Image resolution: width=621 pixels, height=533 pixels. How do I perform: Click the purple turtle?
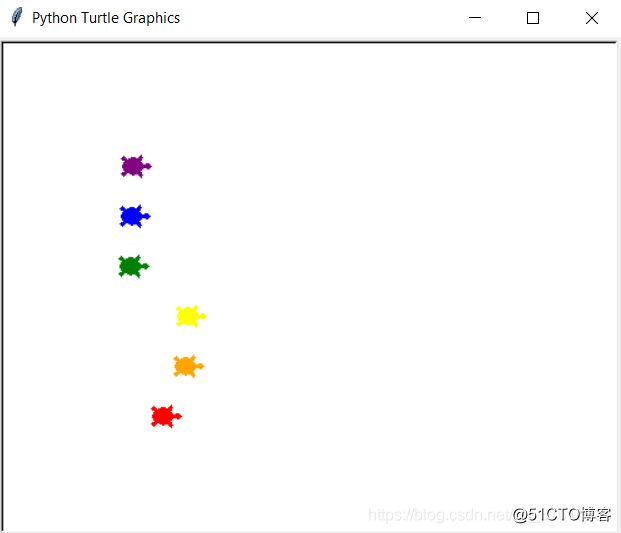[136, 166]
